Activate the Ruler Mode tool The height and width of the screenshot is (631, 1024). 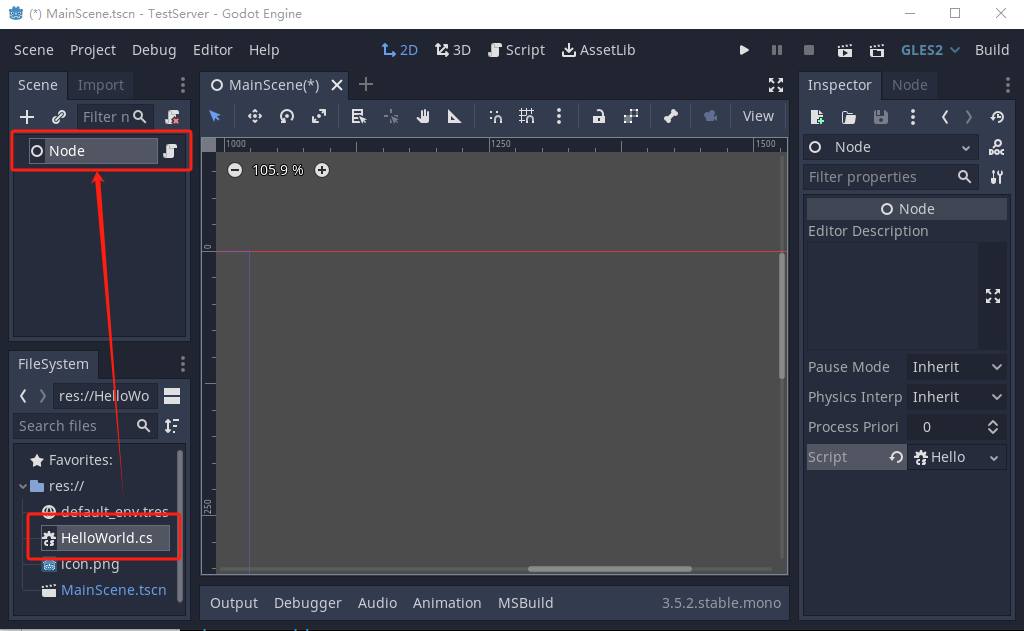tap(455, 116)
